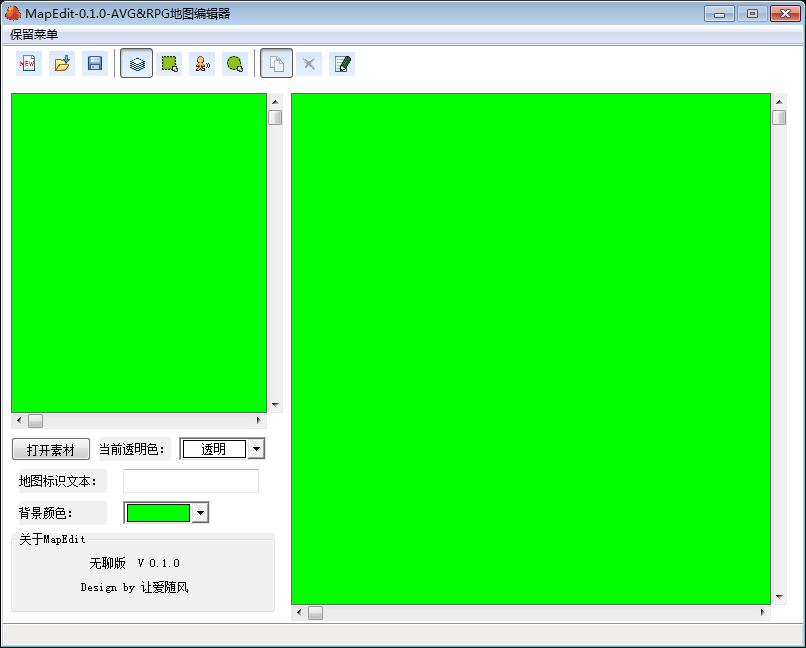Click the 地图标识文本 input field

point(191,481)
